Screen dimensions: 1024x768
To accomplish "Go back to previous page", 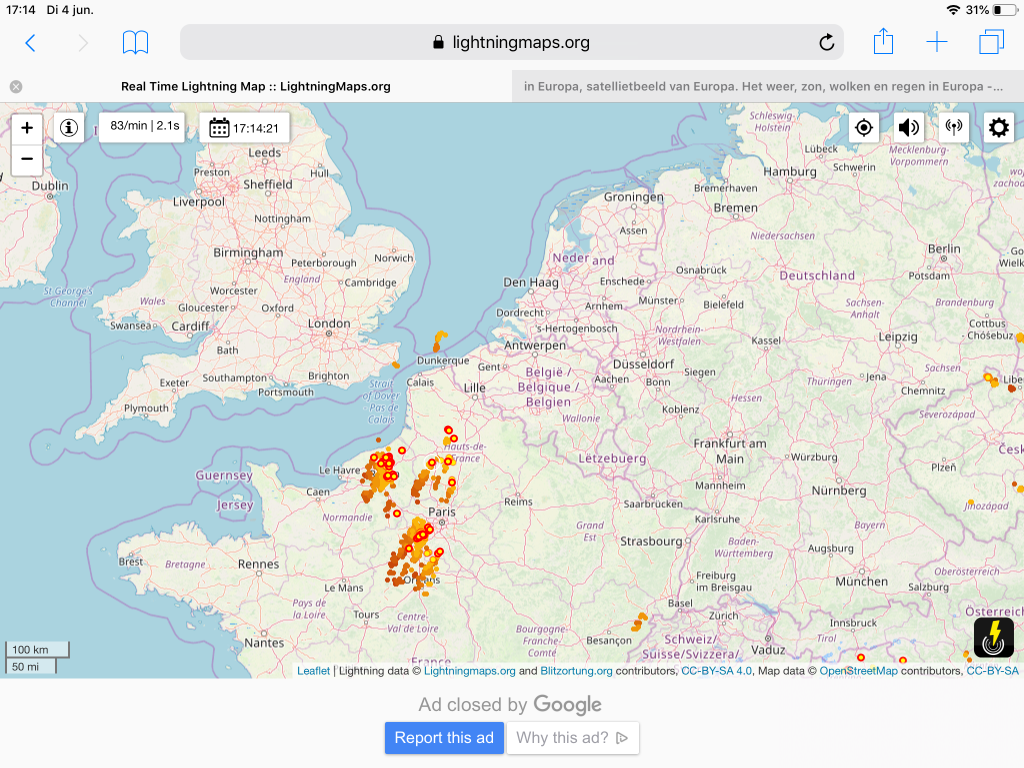I will (30, 43).
